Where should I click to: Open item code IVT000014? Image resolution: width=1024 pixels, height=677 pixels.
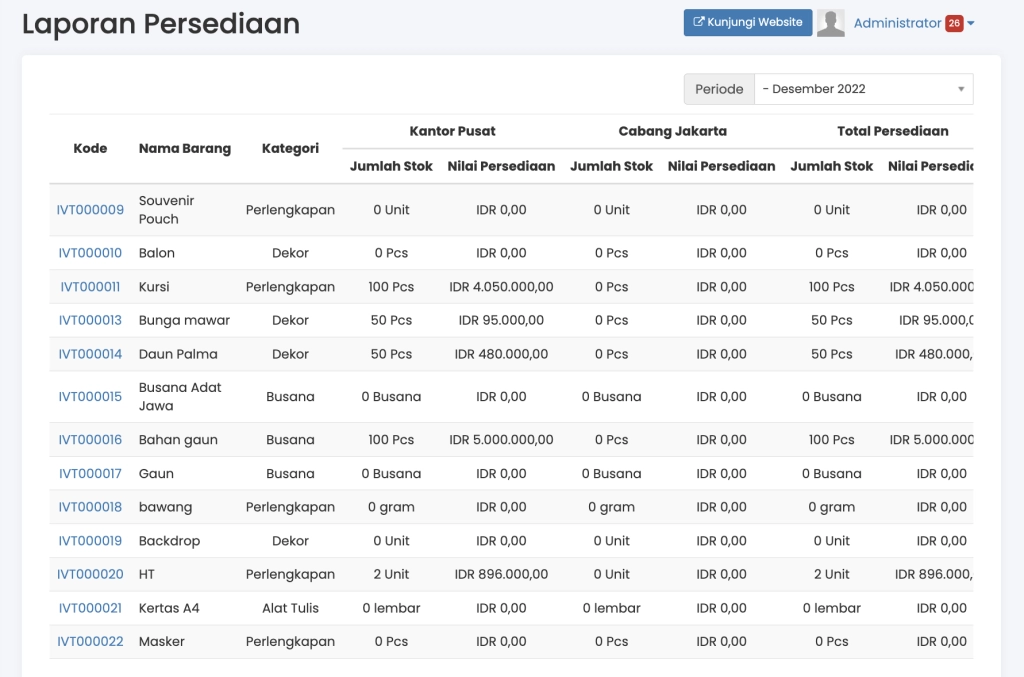(x=90, y=354)
